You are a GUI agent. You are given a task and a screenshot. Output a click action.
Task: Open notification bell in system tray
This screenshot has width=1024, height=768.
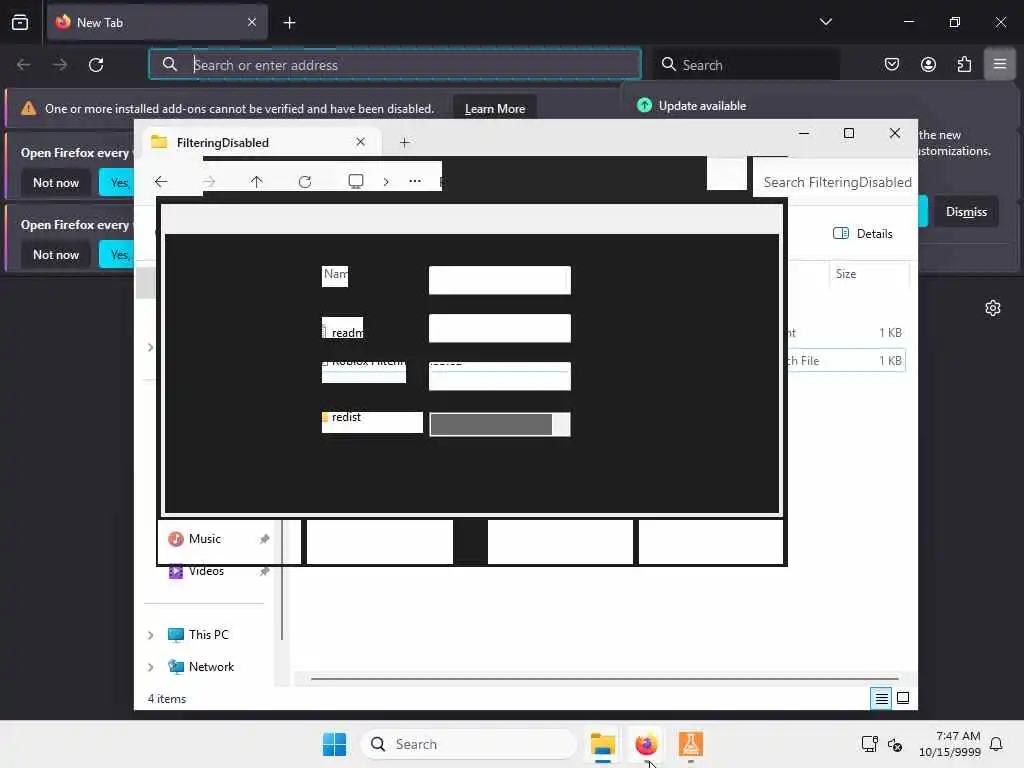(996, 744)
